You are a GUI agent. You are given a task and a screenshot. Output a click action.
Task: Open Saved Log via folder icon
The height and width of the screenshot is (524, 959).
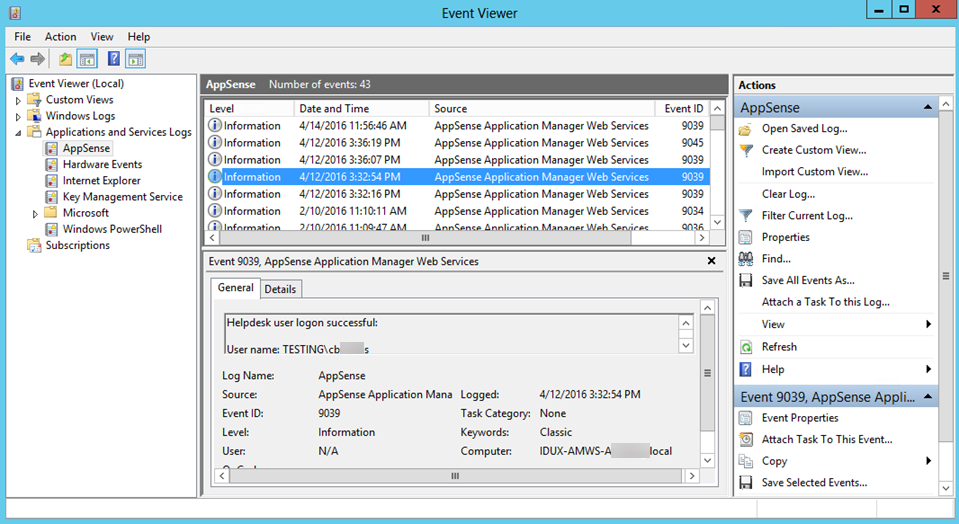[x=745, y=129]
